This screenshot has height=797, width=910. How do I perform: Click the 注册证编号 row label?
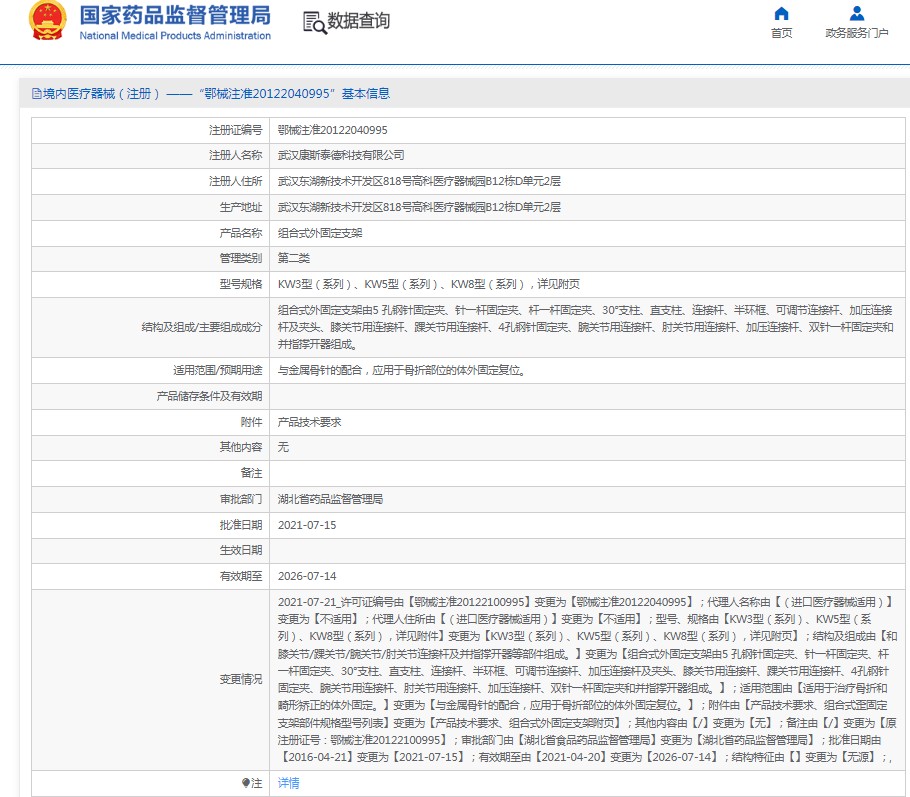[236, 130]
